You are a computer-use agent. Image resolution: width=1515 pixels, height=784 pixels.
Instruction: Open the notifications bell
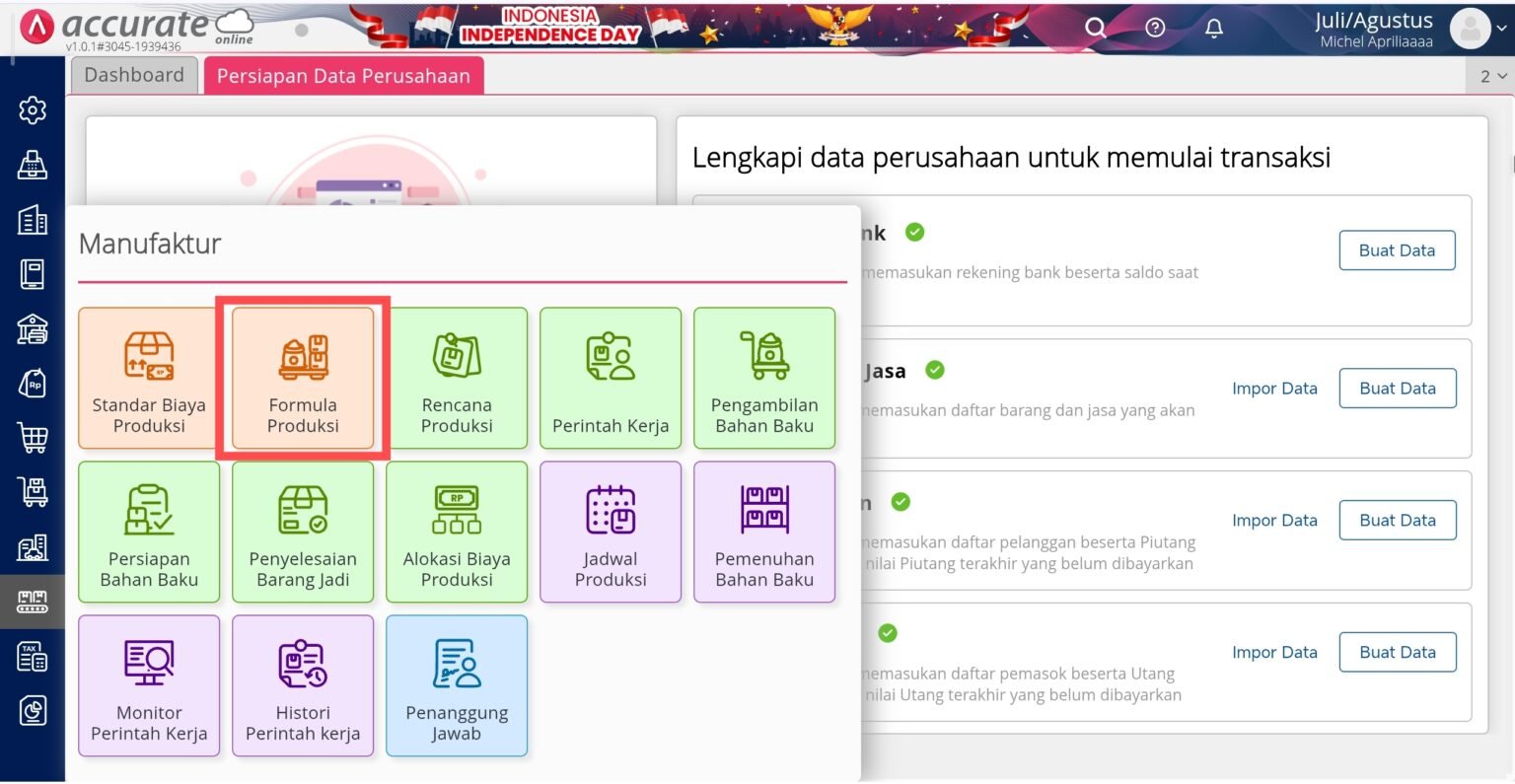[1213, 29]
